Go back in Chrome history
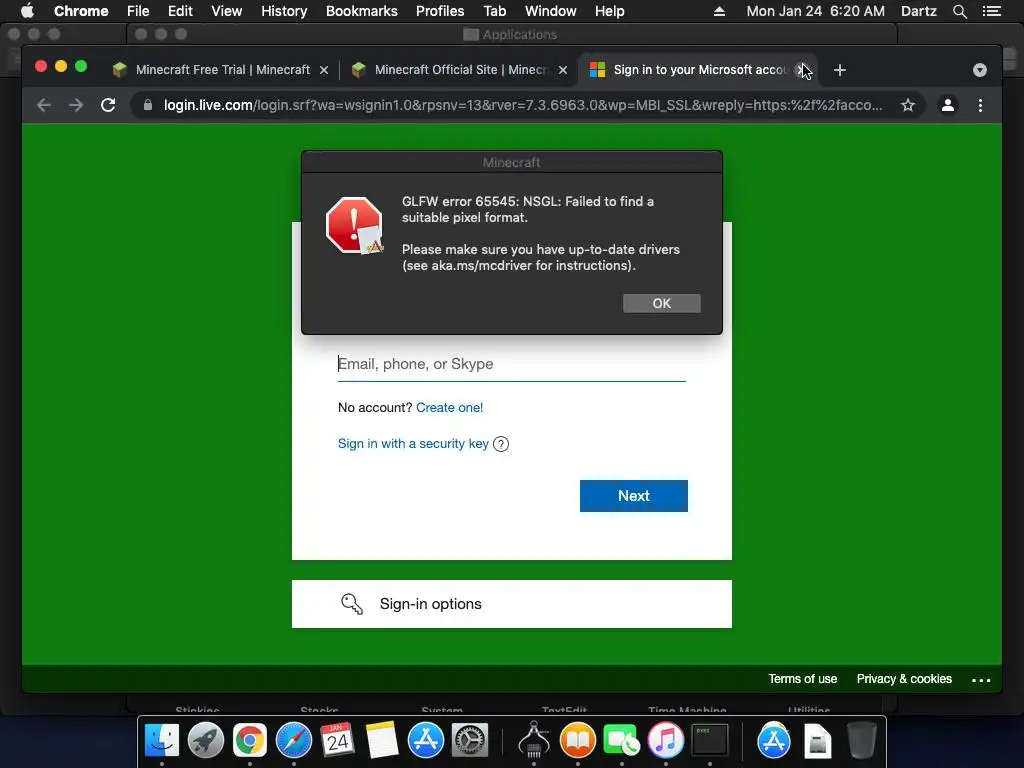1024x768 pixels. point(44,105)
